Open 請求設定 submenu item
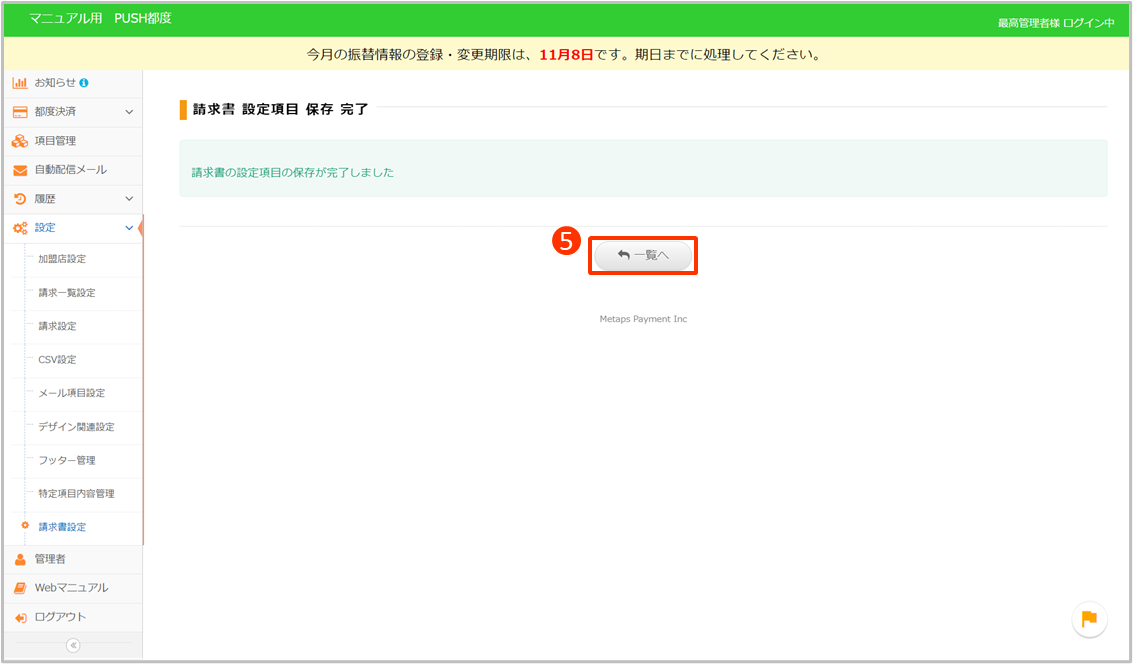The image size is (1133, 664). point(57,326)
